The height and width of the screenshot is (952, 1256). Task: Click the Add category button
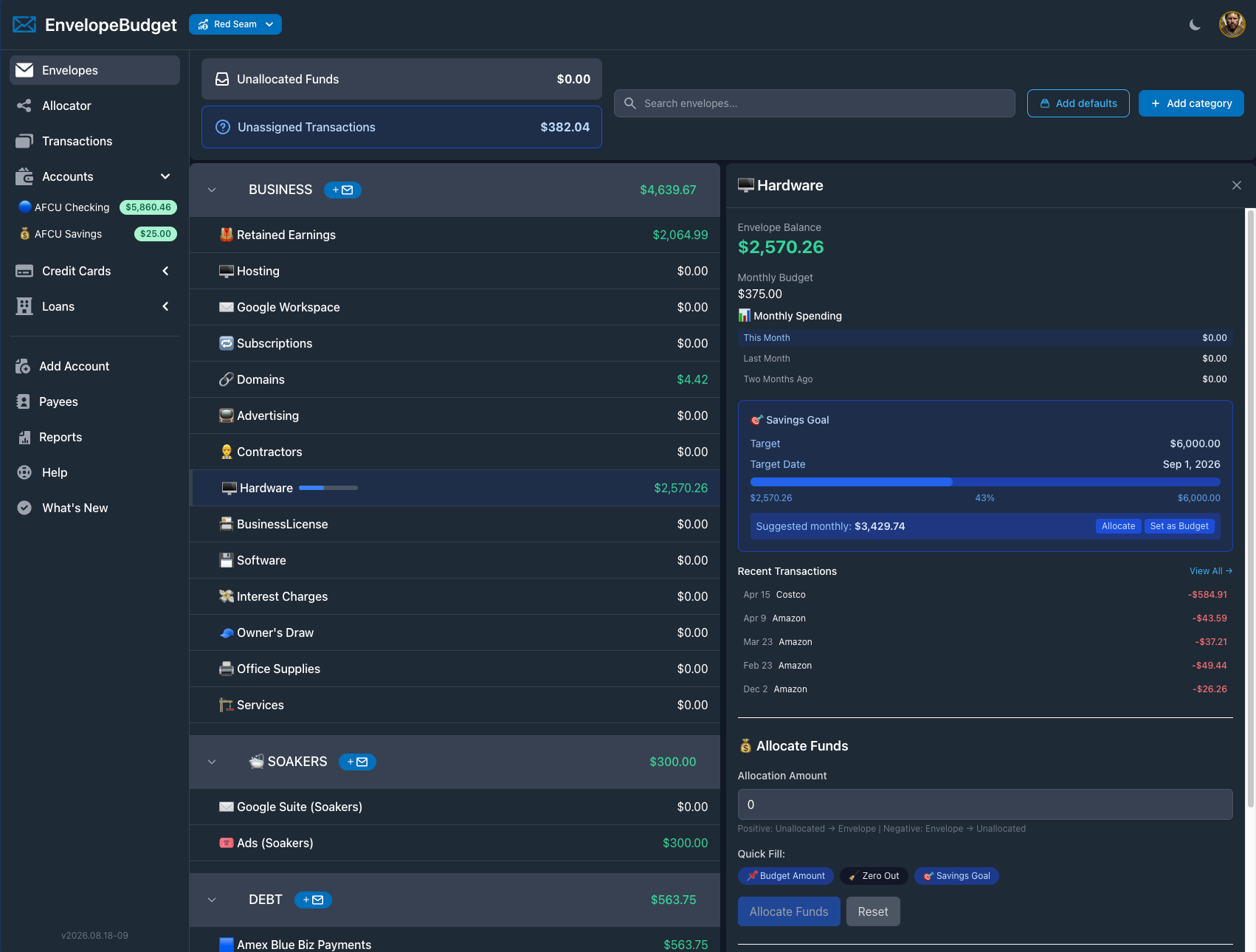[x=1191, y=103]
